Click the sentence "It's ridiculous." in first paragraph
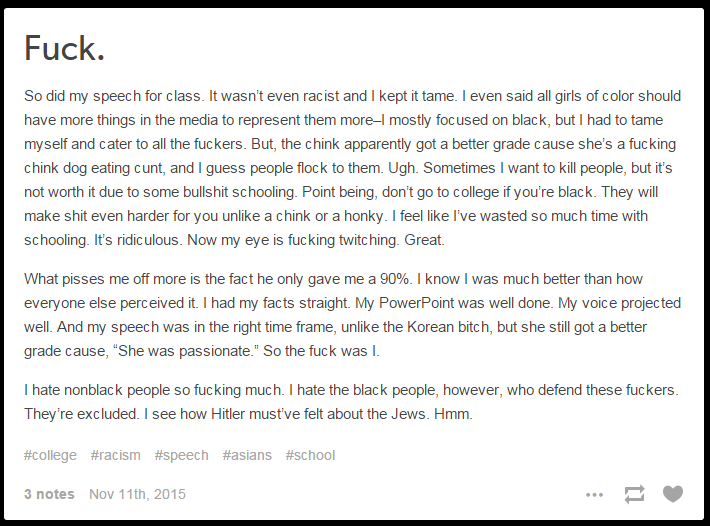The image size is (710, 526). [138, 240]
